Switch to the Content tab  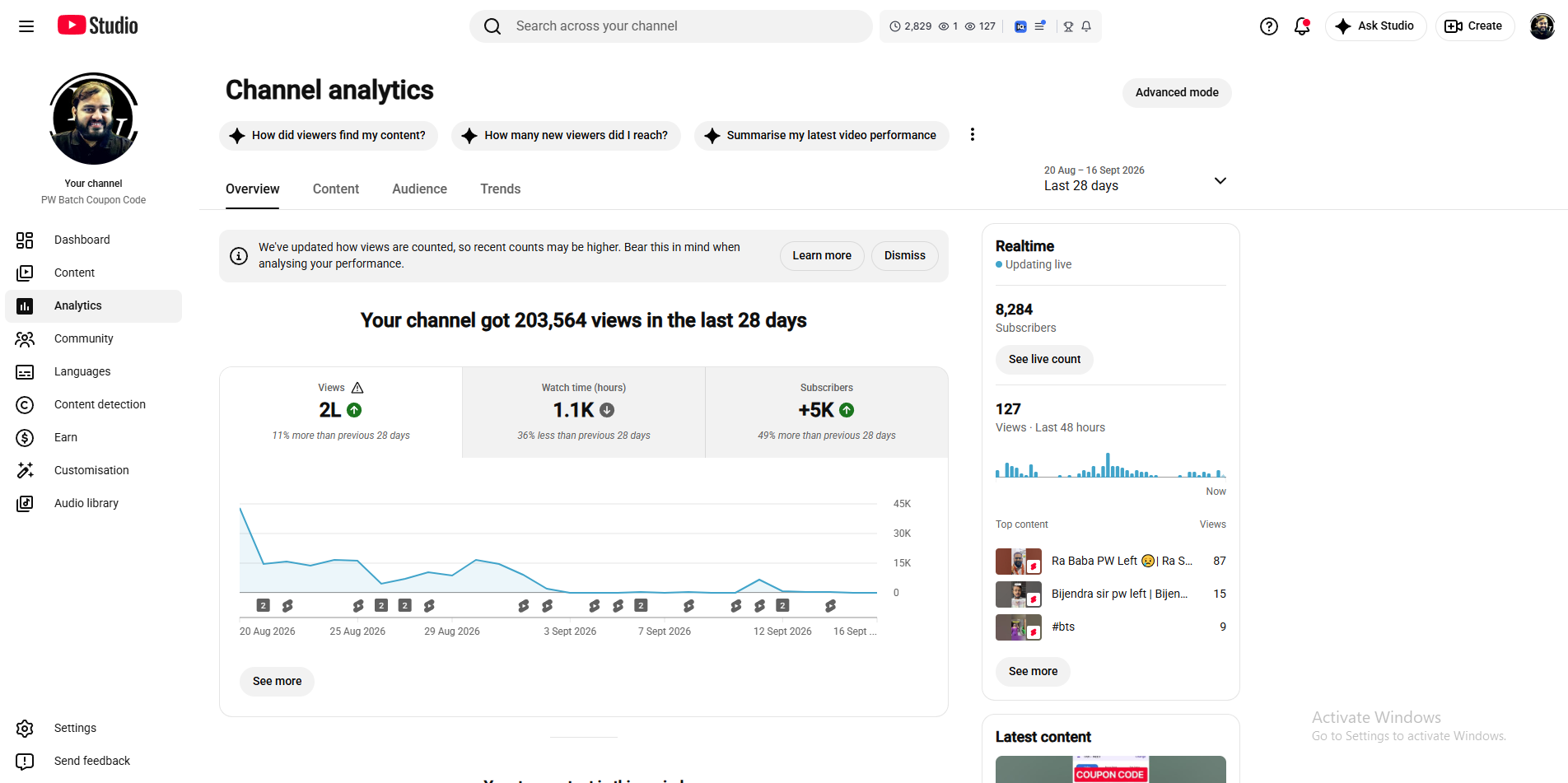336,189
